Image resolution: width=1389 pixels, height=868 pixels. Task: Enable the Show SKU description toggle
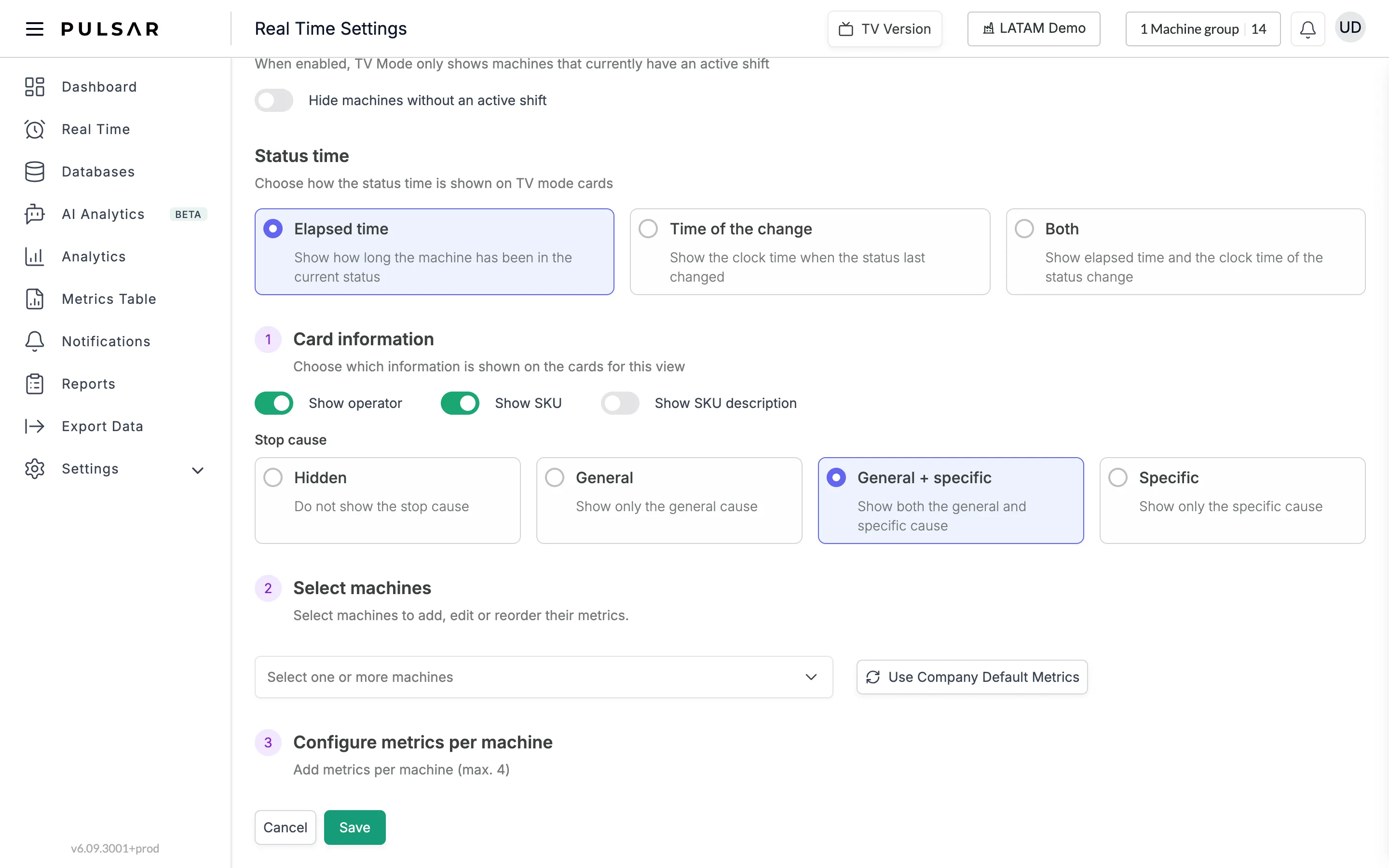click(620, 403)
